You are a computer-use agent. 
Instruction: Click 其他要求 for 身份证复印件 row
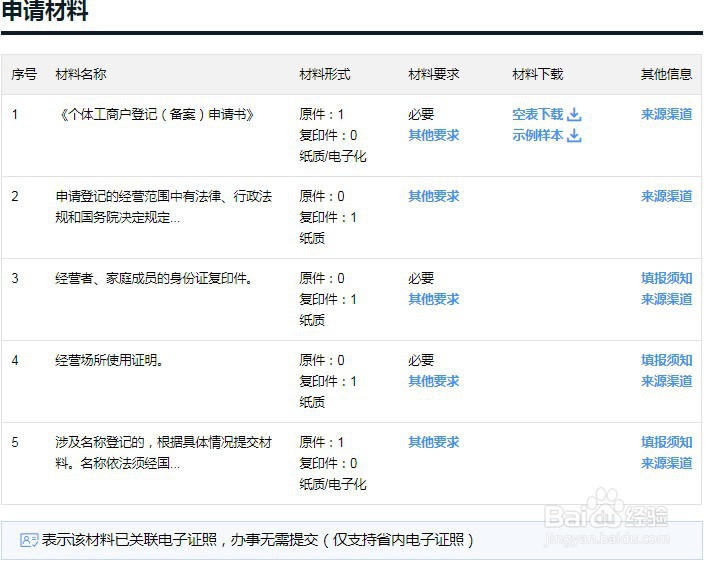(434, 299)
